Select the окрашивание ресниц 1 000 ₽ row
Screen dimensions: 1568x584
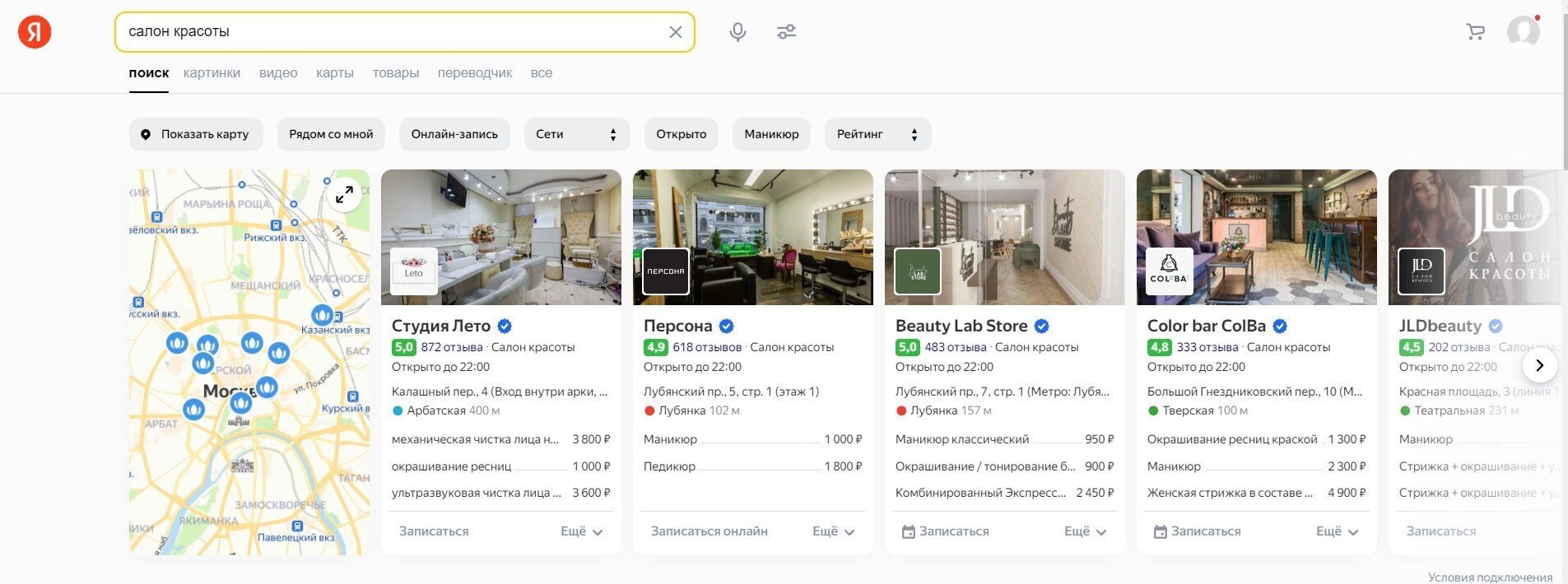(500, 466)
